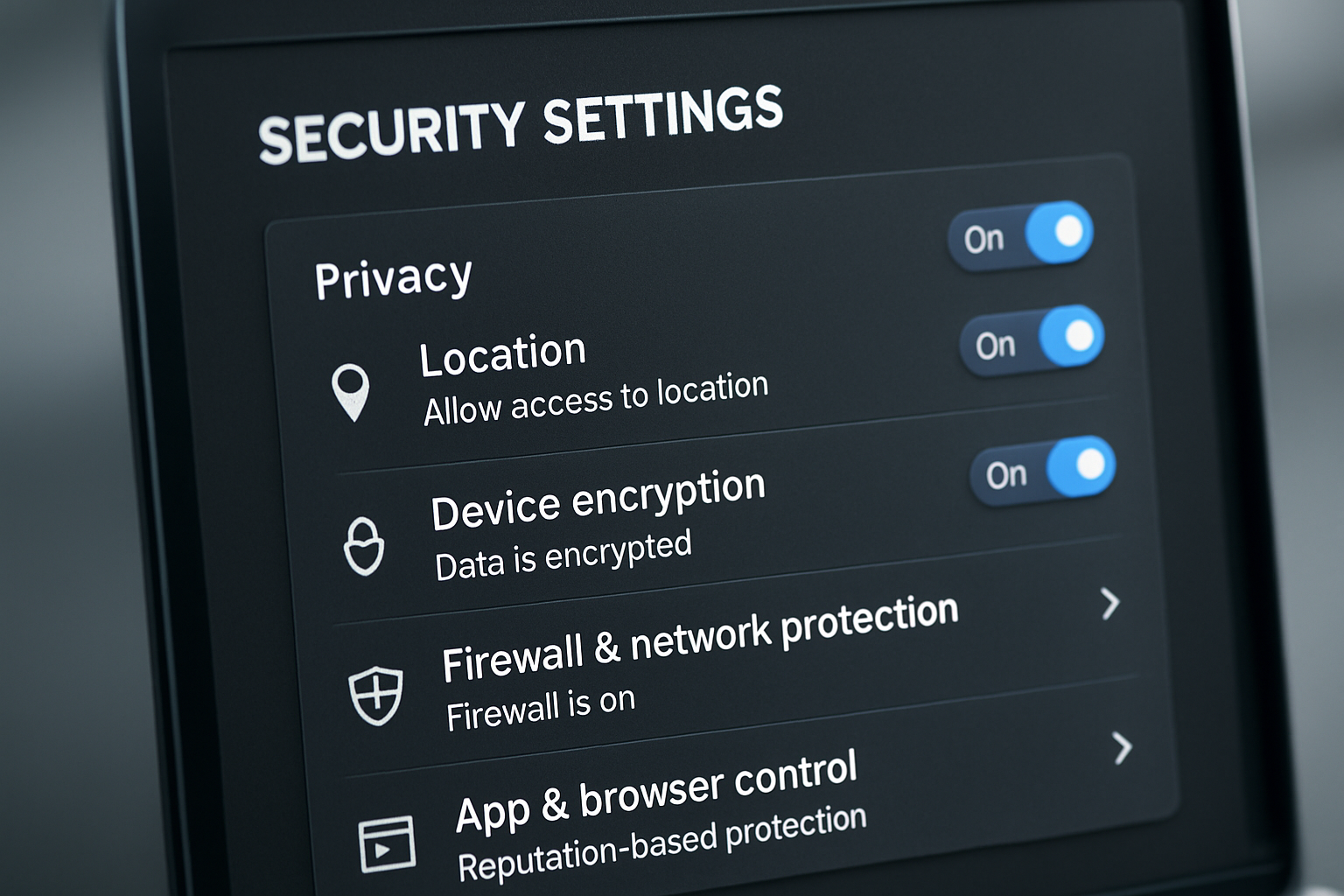The height and width of the screenshot is (896, 1344).
Task: Click the Location pin icon
Action: 351,391
